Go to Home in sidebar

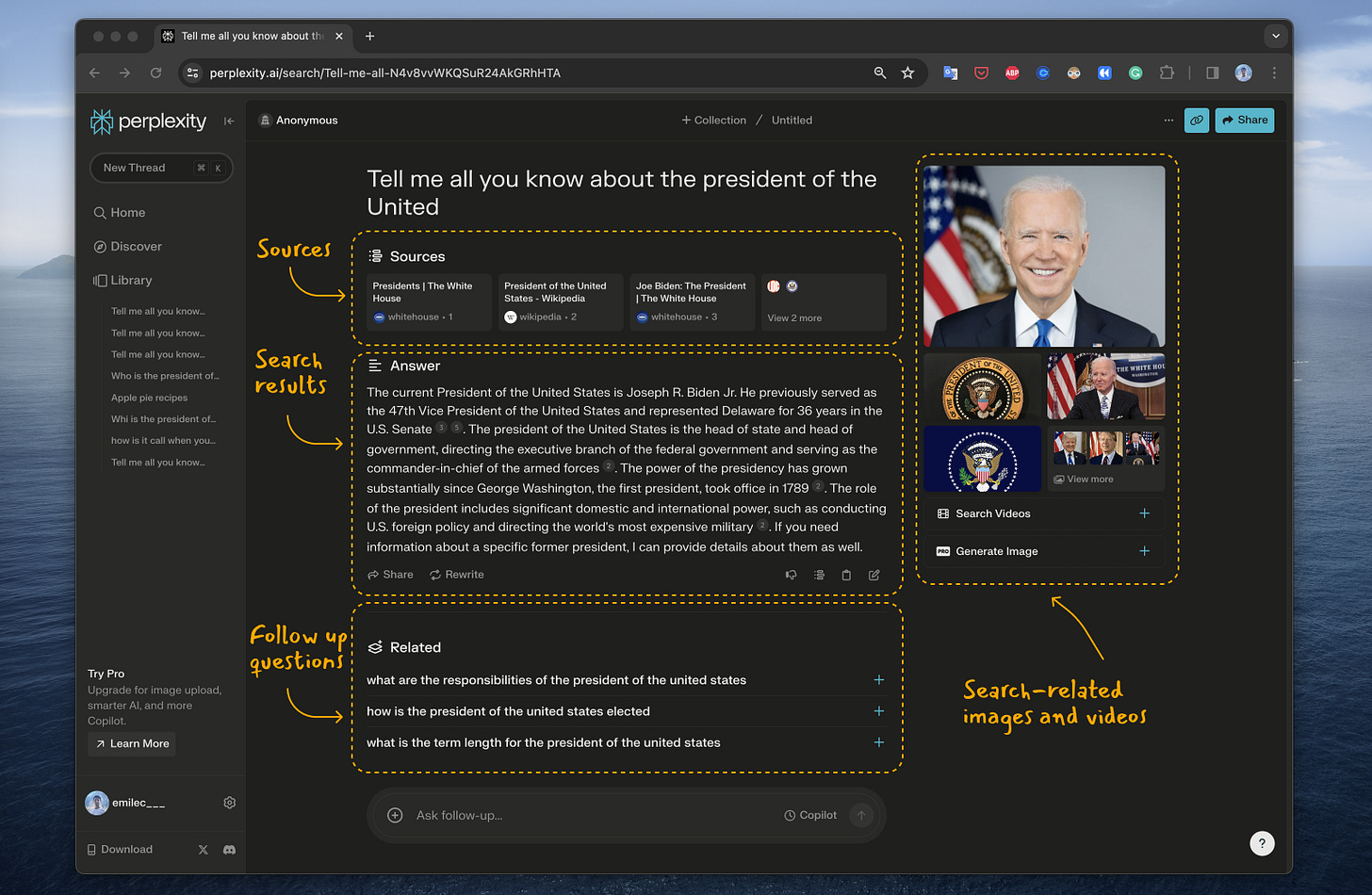[x=120, y=213]
